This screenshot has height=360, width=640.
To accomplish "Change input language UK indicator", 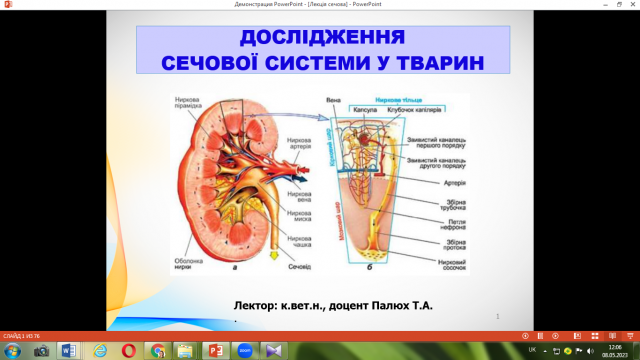I will click(x=532, y=350).
